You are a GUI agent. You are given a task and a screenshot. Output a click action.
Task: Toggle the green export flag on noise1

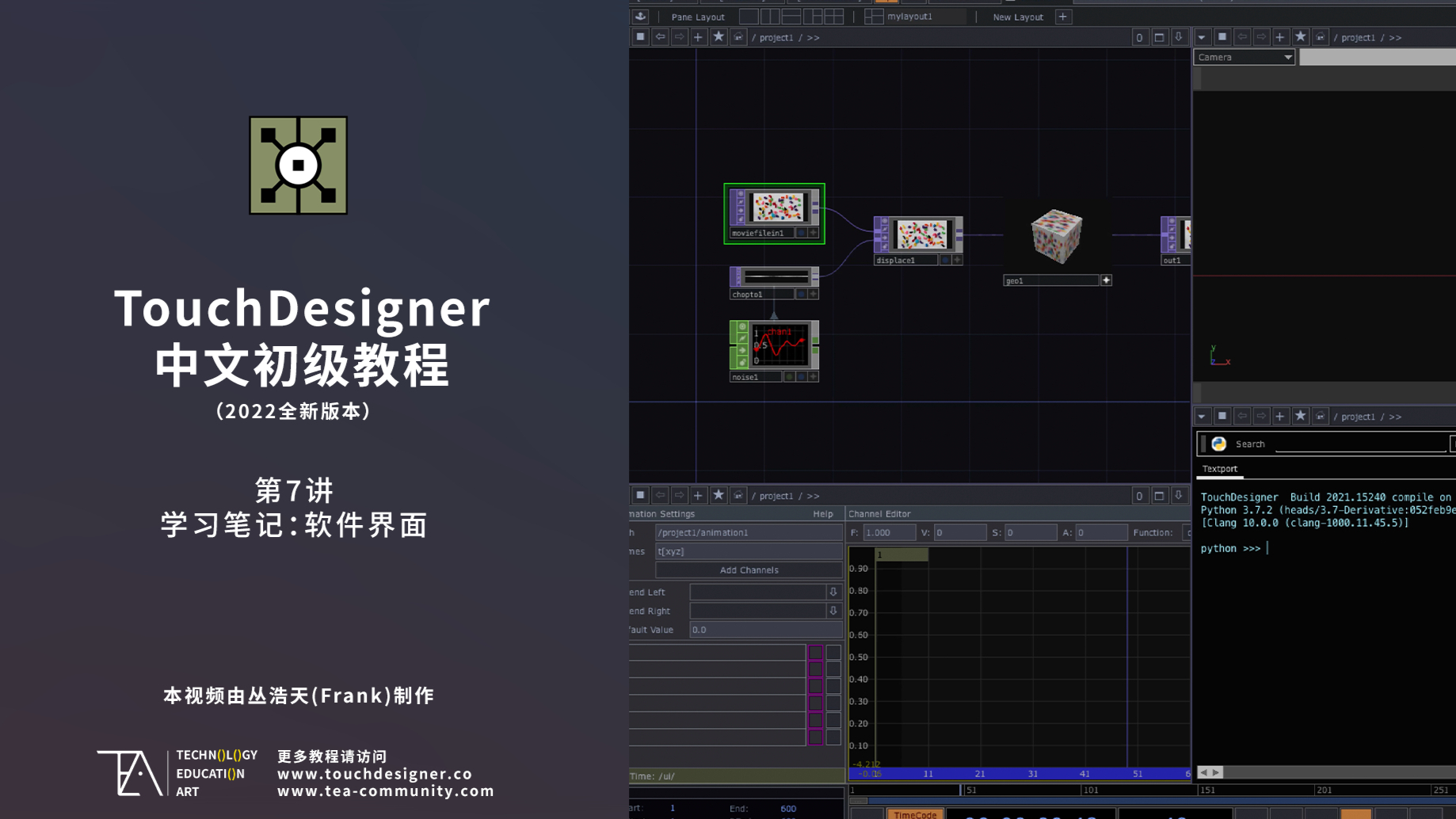(789, 377)
